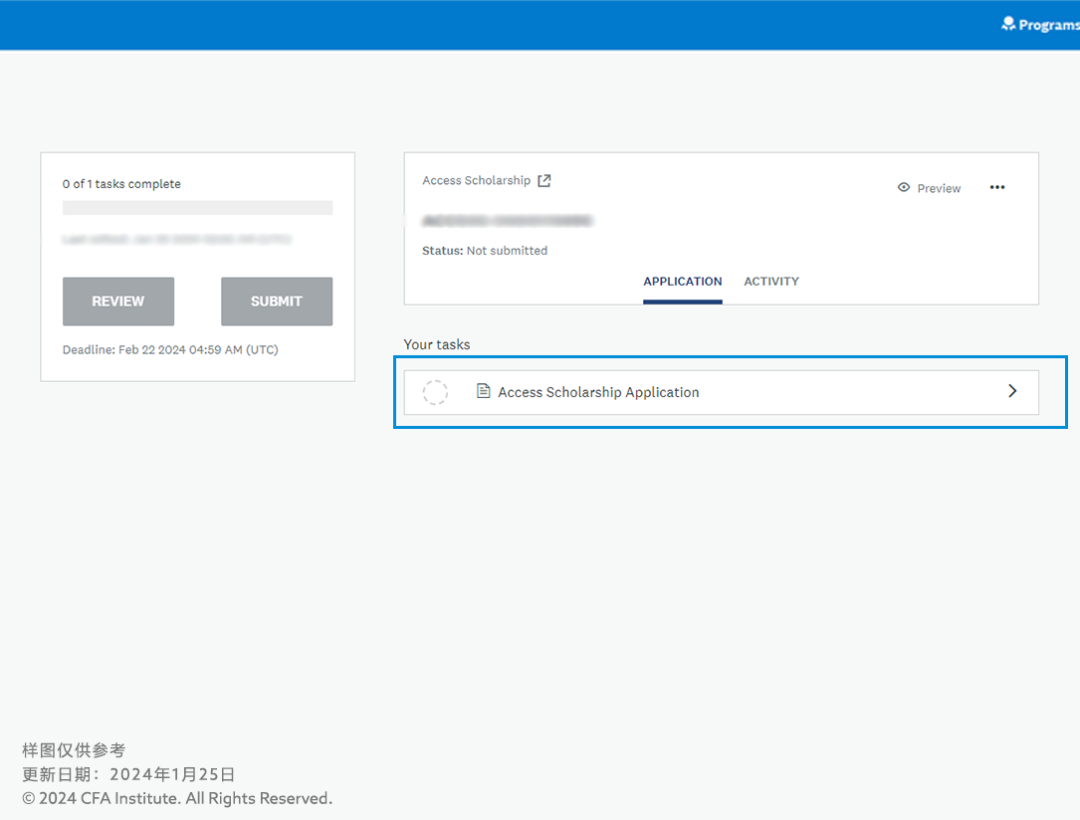The width and height of the screenshot is (1080, 820).
Task: Click the 0 of 1 tasks complete text
Action: point(121,184)
